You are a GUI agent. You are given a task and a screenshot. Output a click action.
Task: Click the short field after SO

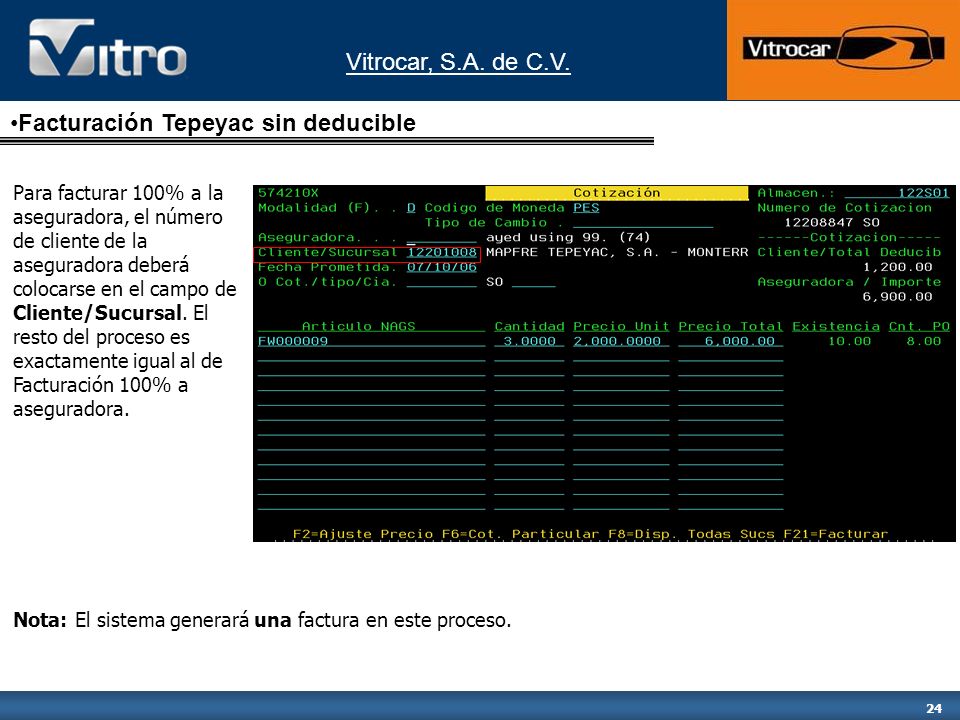[533, 282]
